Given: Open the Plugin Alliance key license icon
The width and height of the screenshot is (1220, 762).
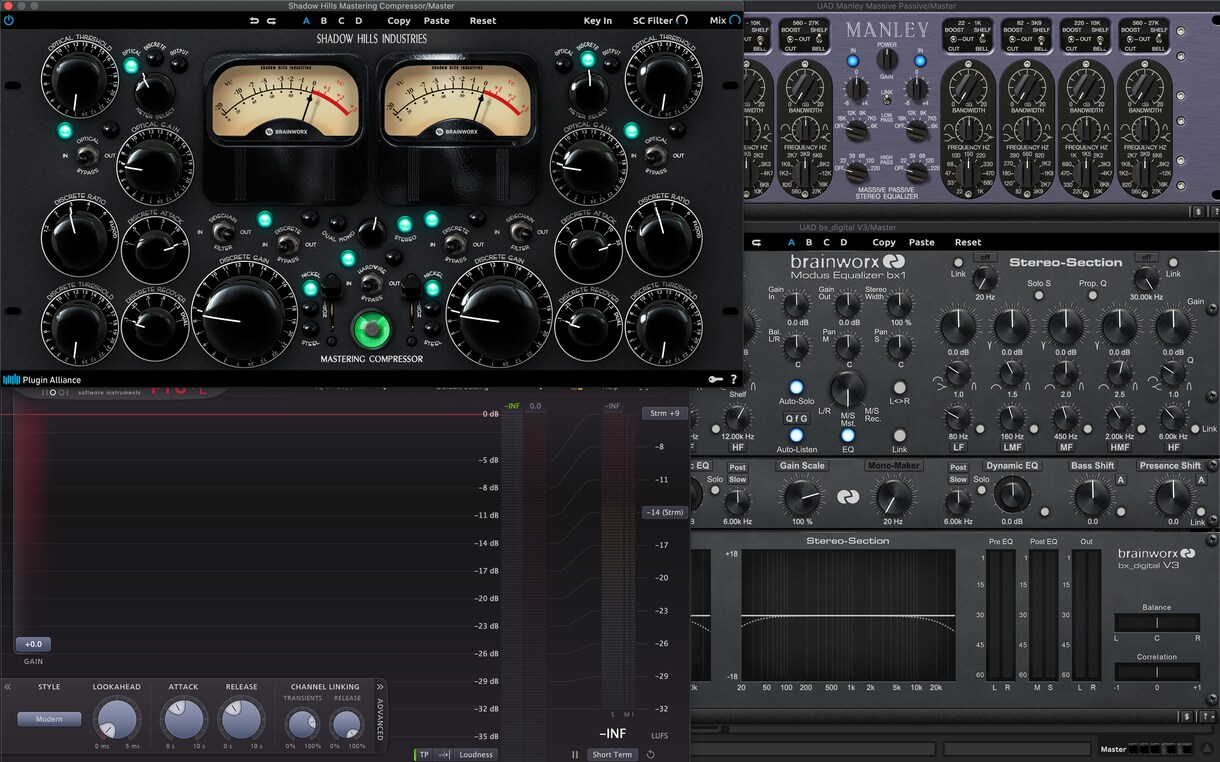Looking at the screenshot, I should tap(716, 380).
